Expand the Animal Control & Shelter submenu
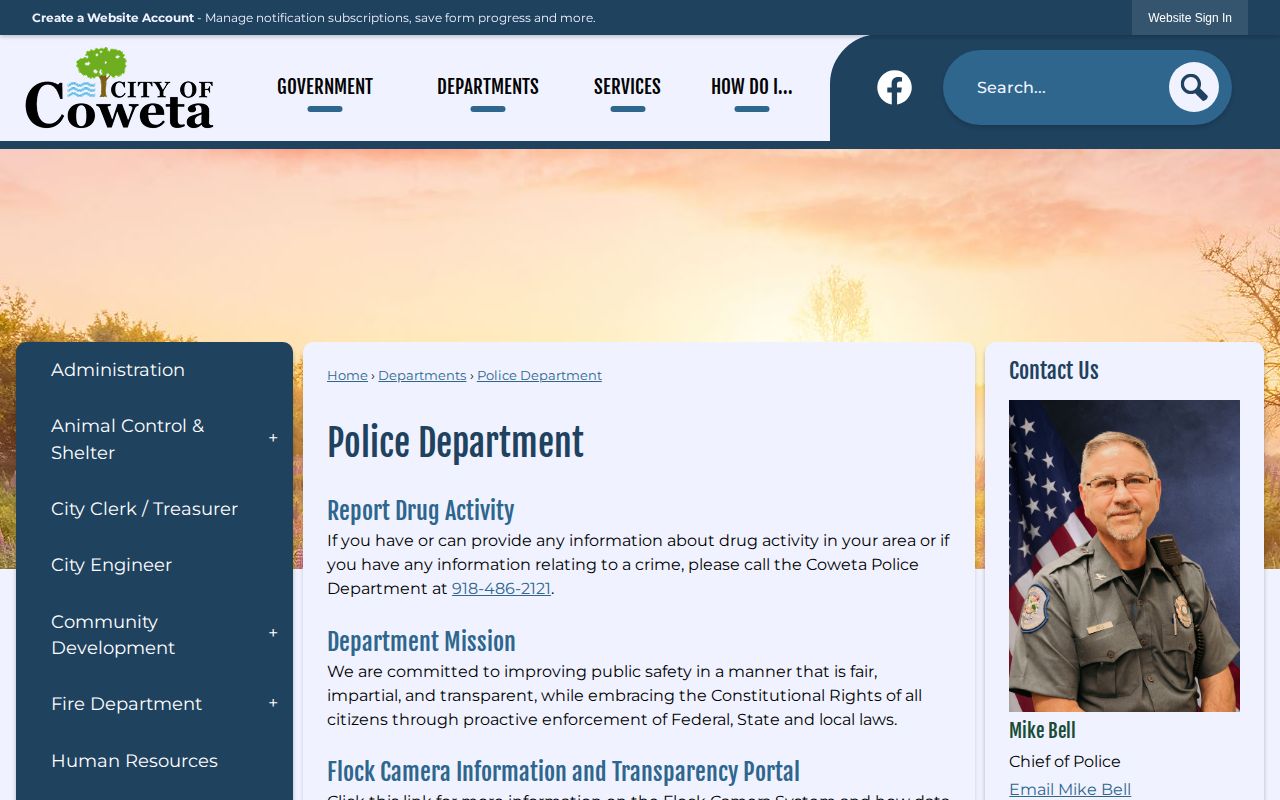Image resolution: width=1280 pixels, height=800 pixels. [x=273, y=439]
